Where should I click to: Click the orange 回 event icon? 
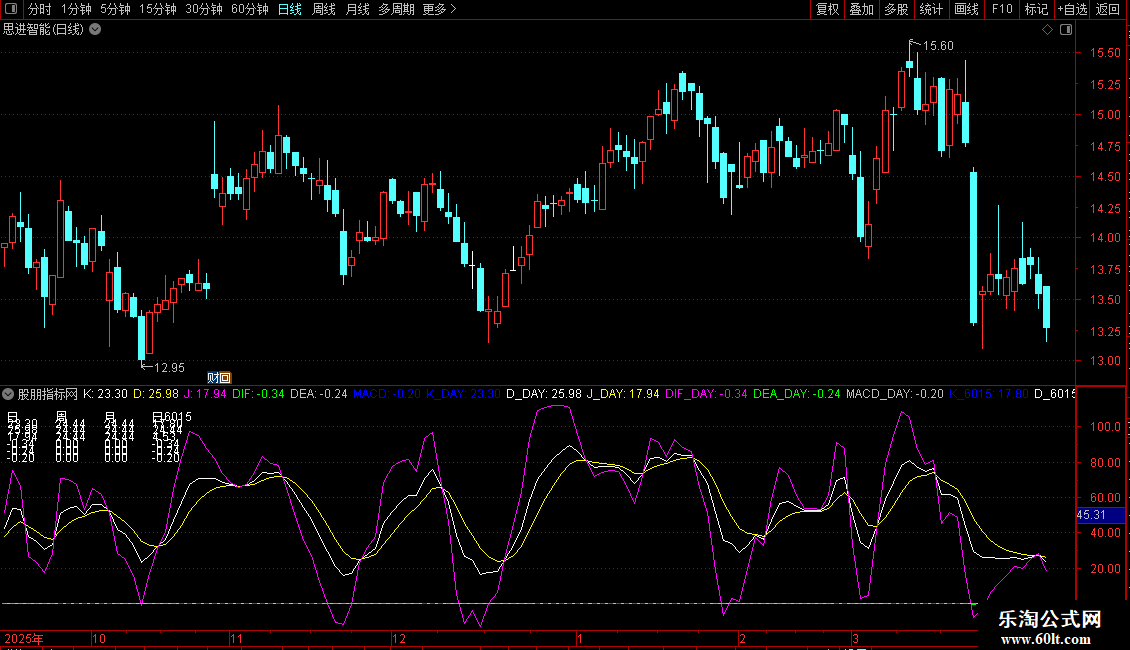(225, 378)
